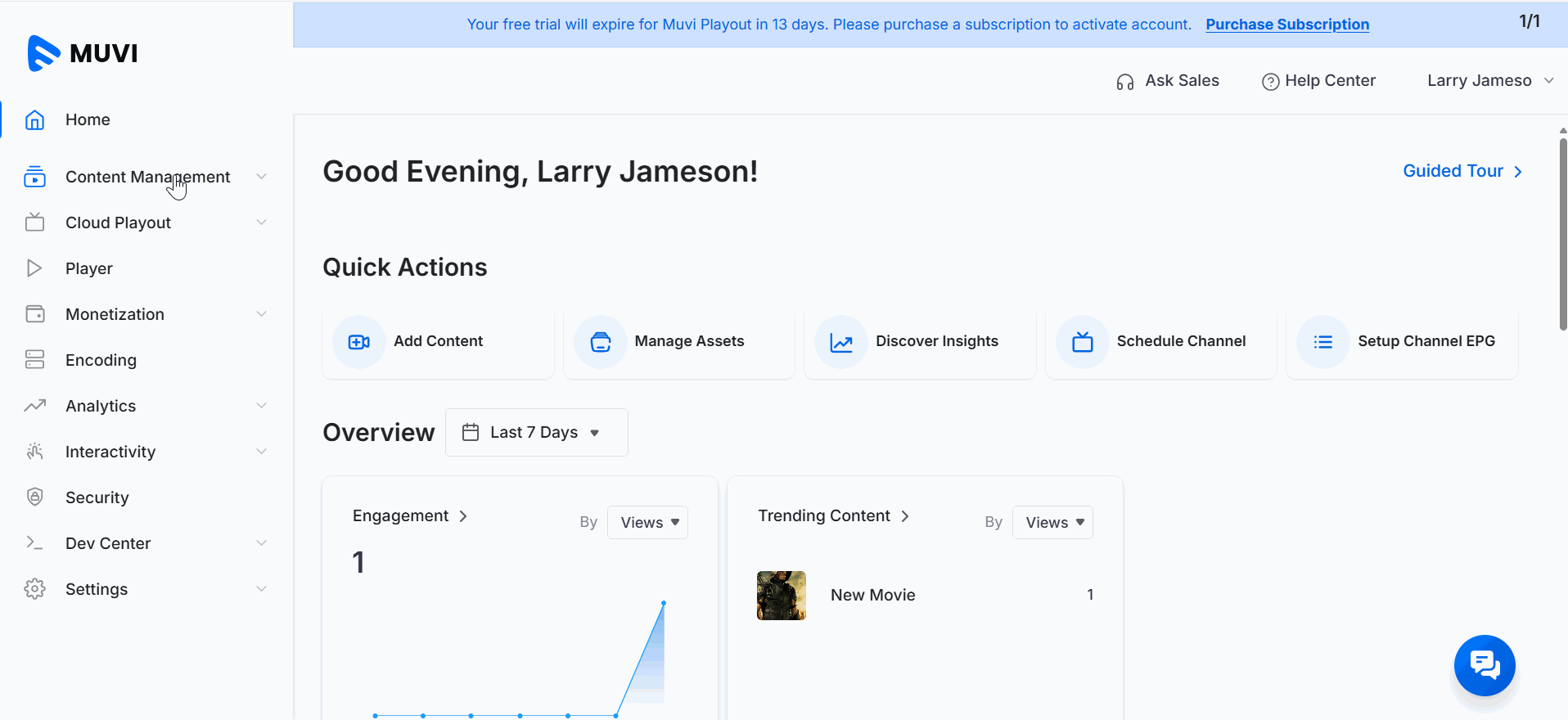Click the Muvi logo

(x=82, y=53)
